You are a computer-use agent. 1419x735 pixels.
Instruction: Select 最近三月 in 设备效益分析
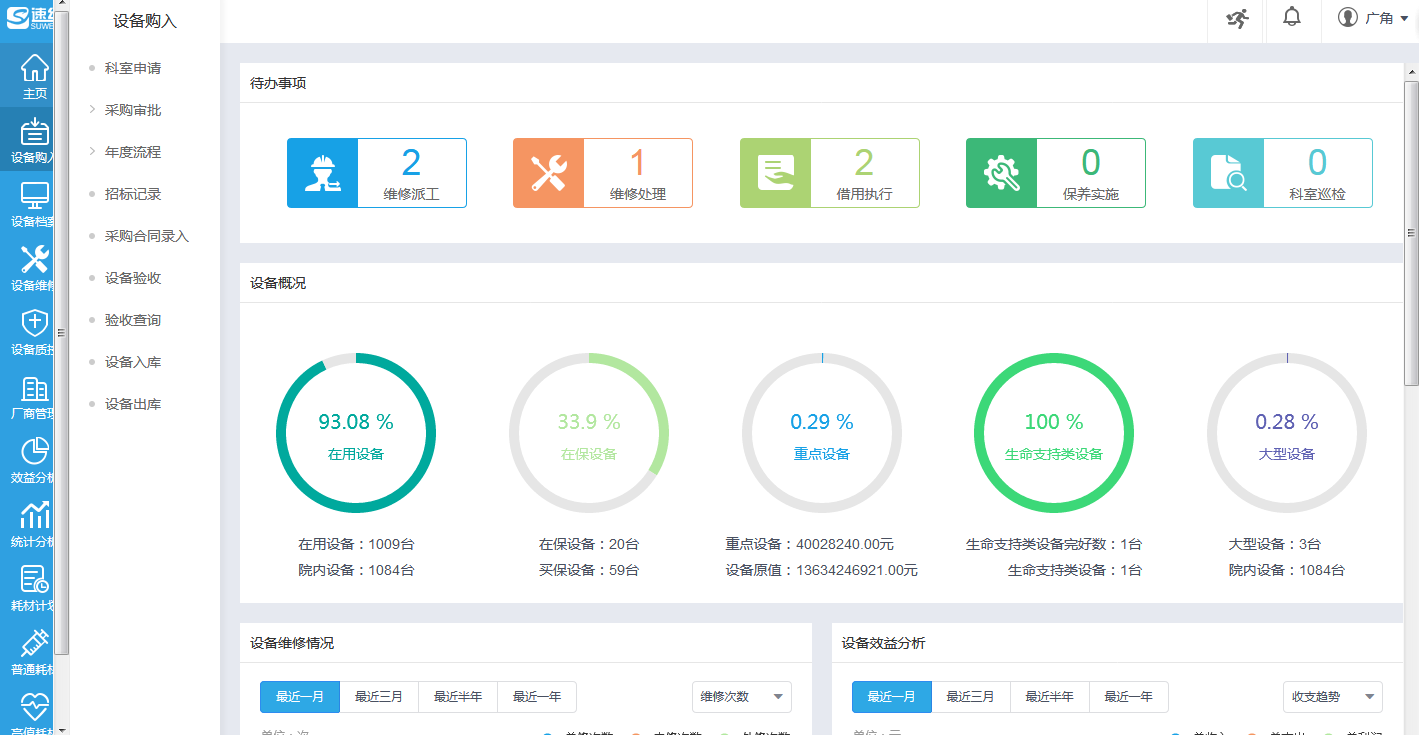click(x=971, y=697)
